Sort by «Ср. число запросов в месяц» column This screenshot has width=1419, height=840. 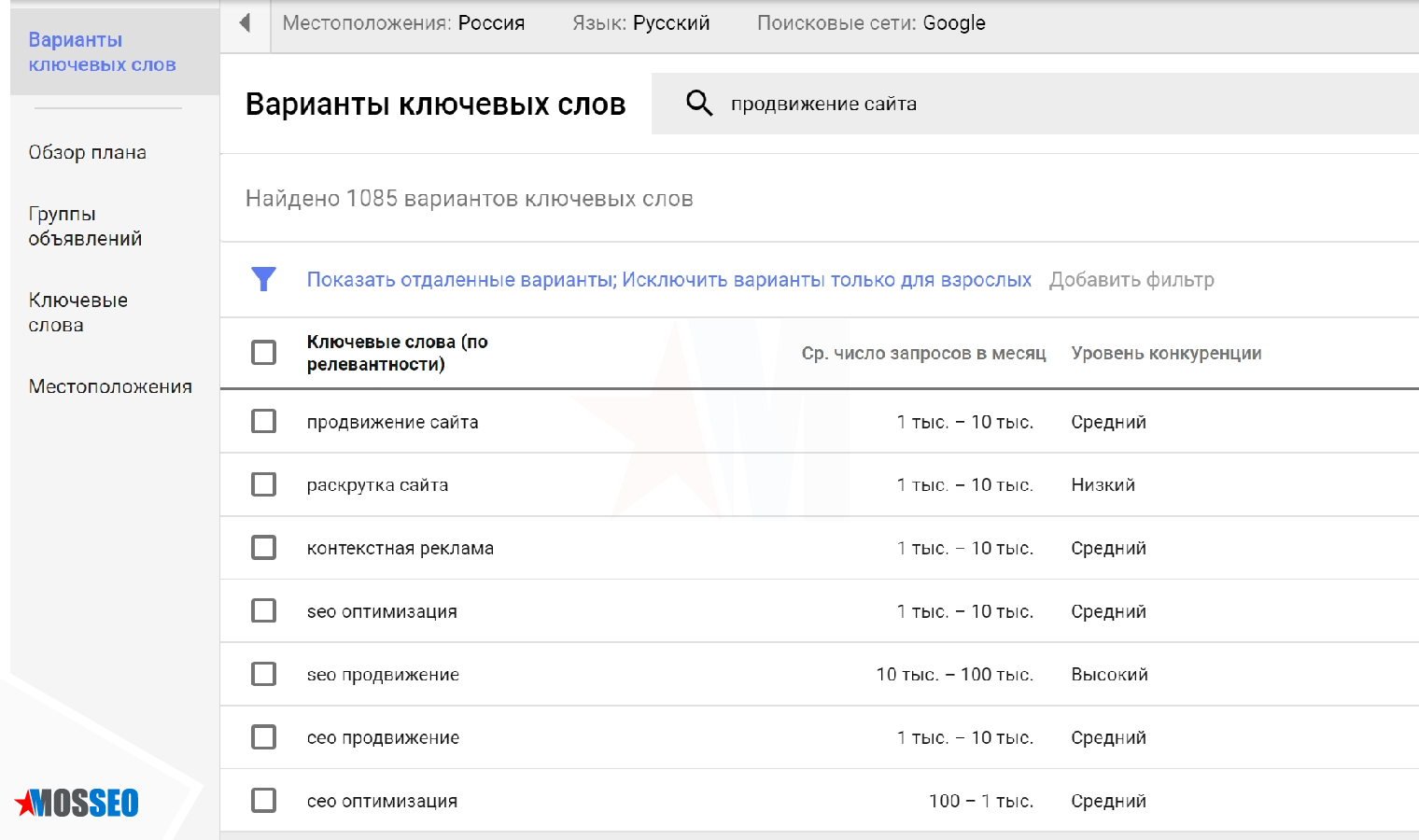coord(924,353)
